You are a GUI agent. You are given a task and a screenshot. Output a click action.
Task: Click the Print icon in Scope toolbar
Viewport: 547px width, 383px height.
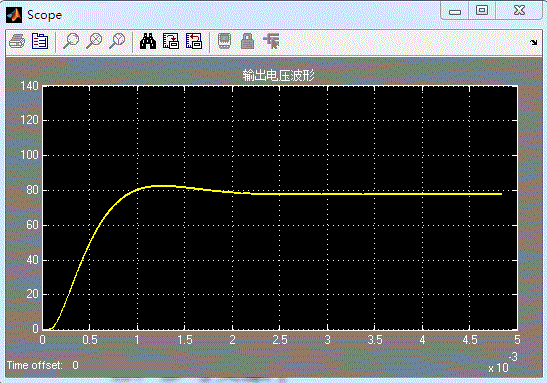pyautogui.click(x=17, y=41)
